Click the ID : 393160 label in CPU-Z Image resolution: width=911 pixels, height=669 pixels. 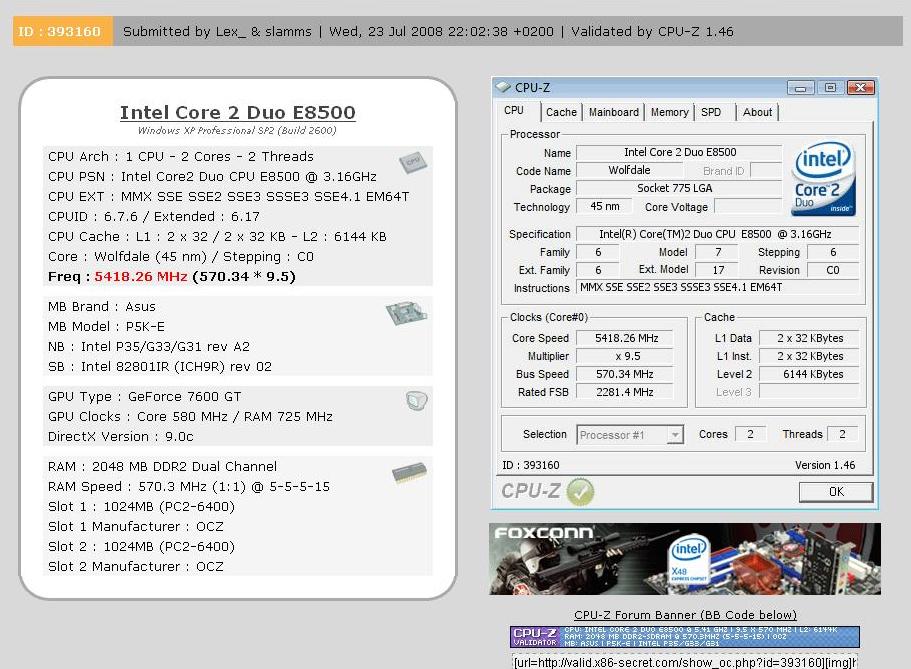click(x=530, y=465)
